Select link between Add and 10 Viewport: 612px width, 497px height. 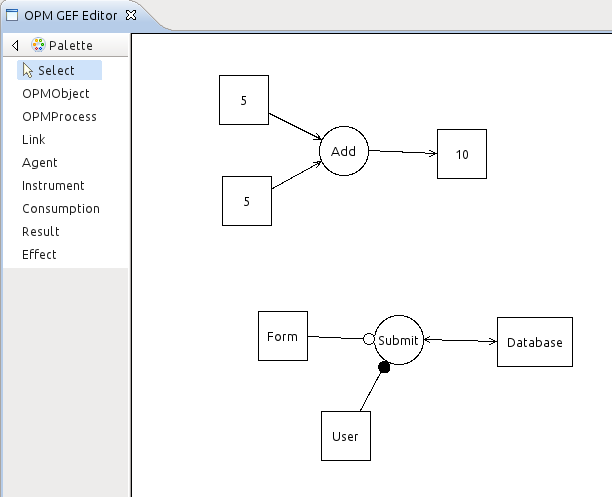click(403, 152)
